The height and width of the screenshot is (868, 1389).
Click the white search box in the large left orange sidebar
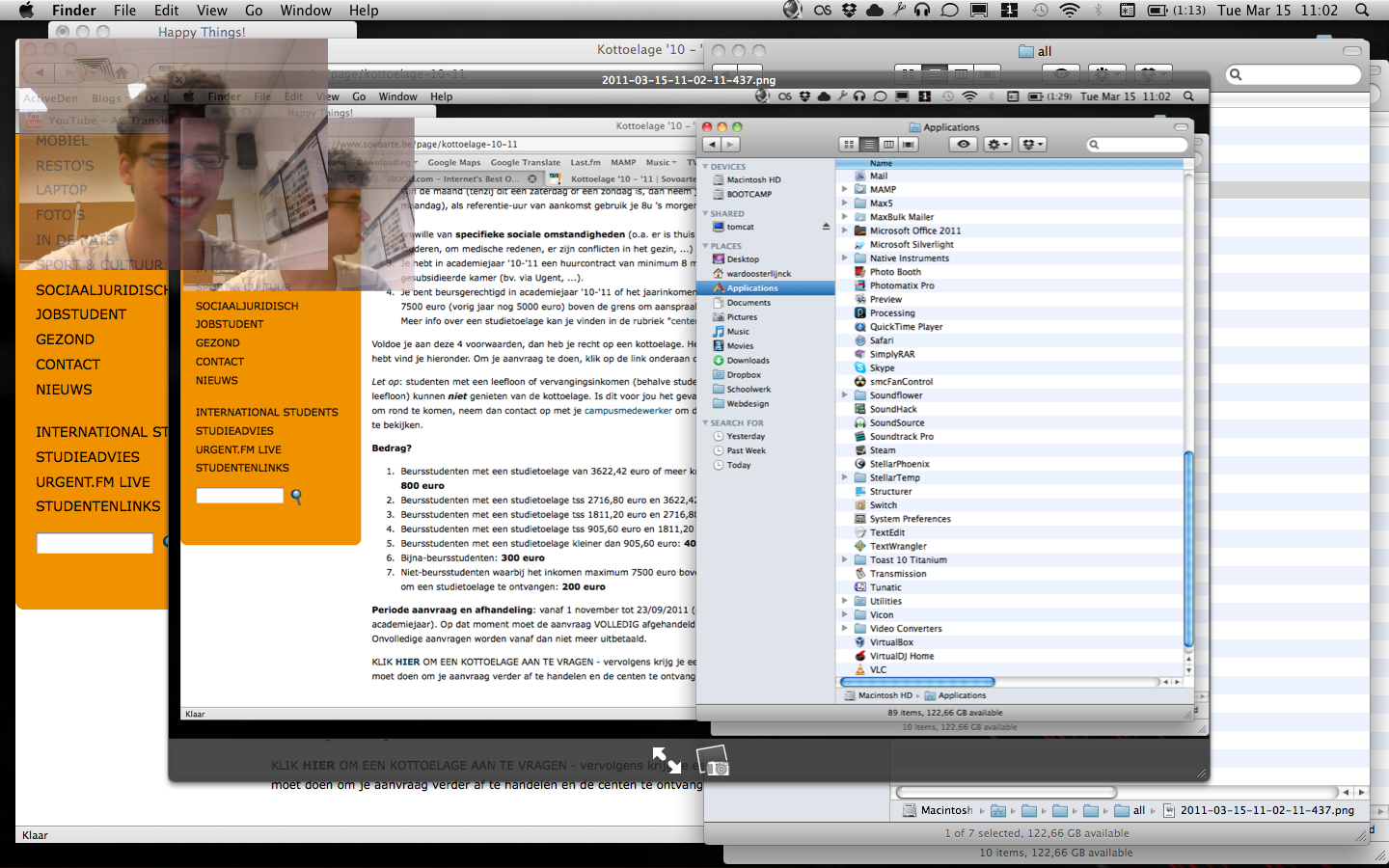click(x=95, y=543)
